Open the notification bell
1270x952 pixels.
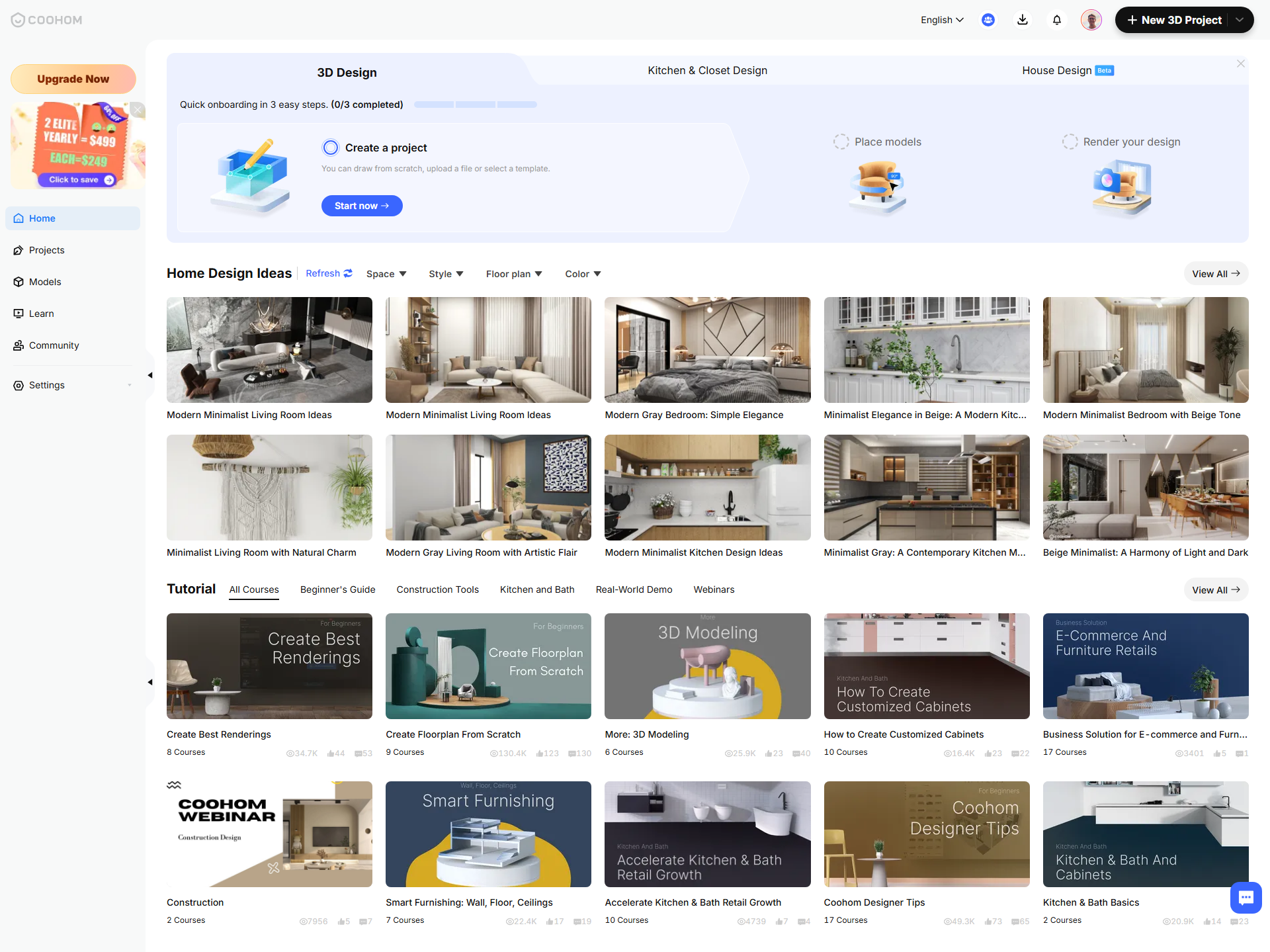(x=1057, y=20)
